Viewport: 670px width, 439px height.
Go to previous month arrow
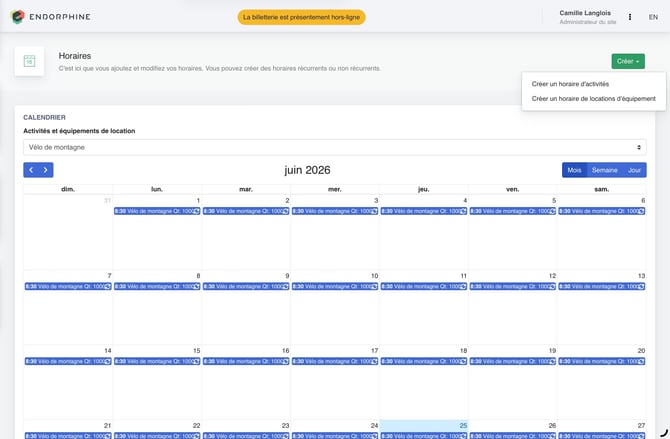(31, 170)
